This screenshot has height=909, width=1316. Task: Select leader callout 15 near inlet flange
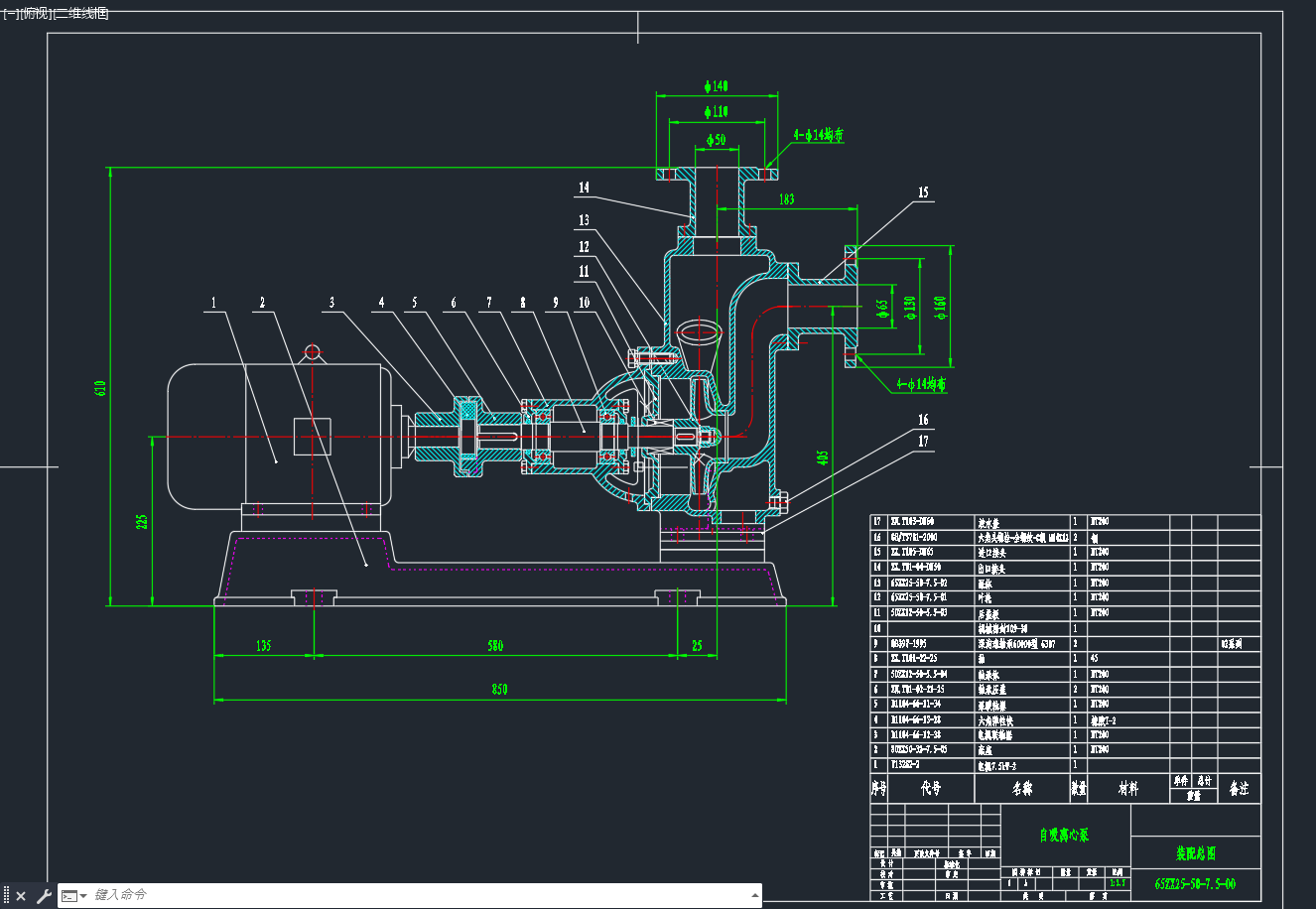[x=923, y=193]
